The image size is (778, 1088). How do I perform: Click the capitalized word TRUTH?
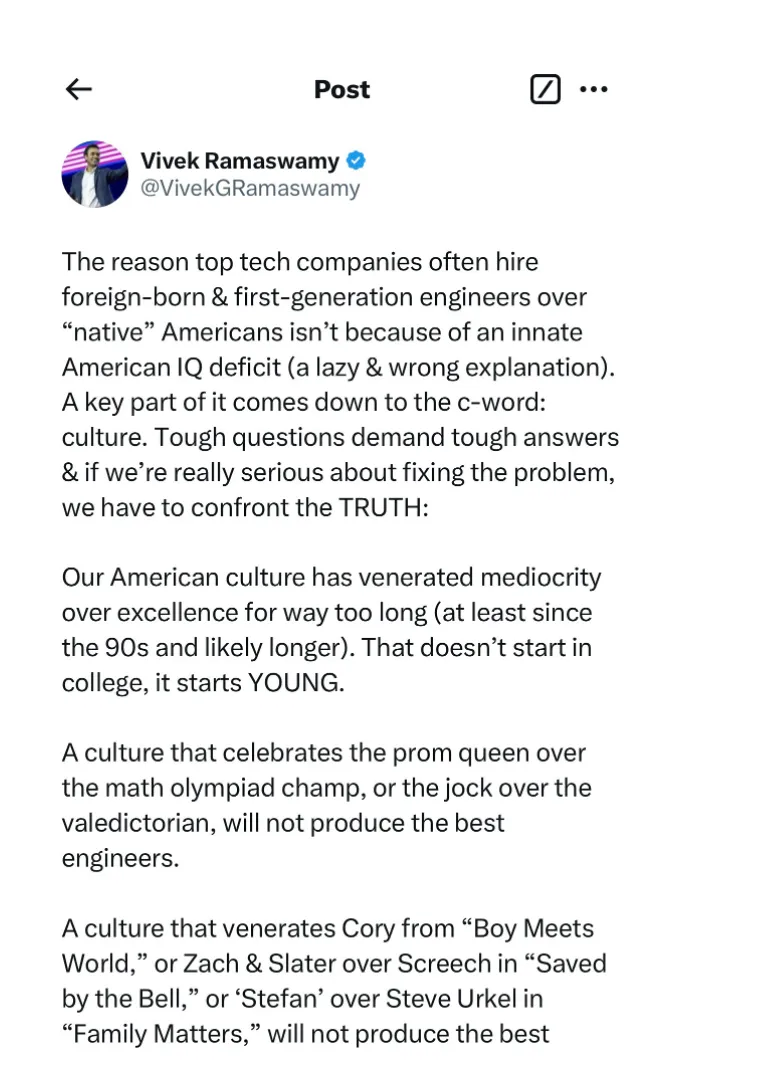[382, 507]
